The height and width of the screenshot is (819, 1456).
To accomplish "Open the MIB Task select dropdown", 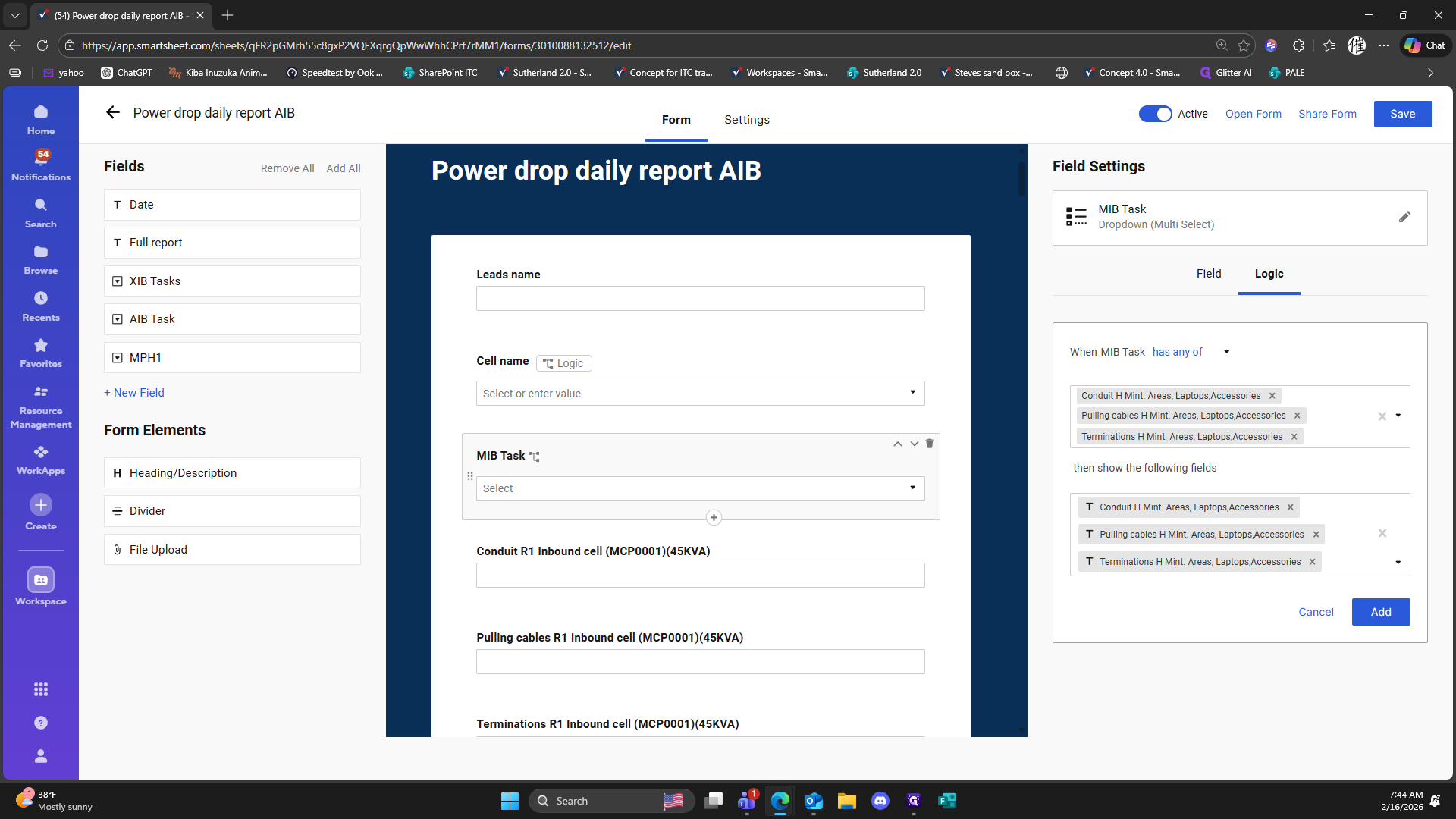I will 700,488.
